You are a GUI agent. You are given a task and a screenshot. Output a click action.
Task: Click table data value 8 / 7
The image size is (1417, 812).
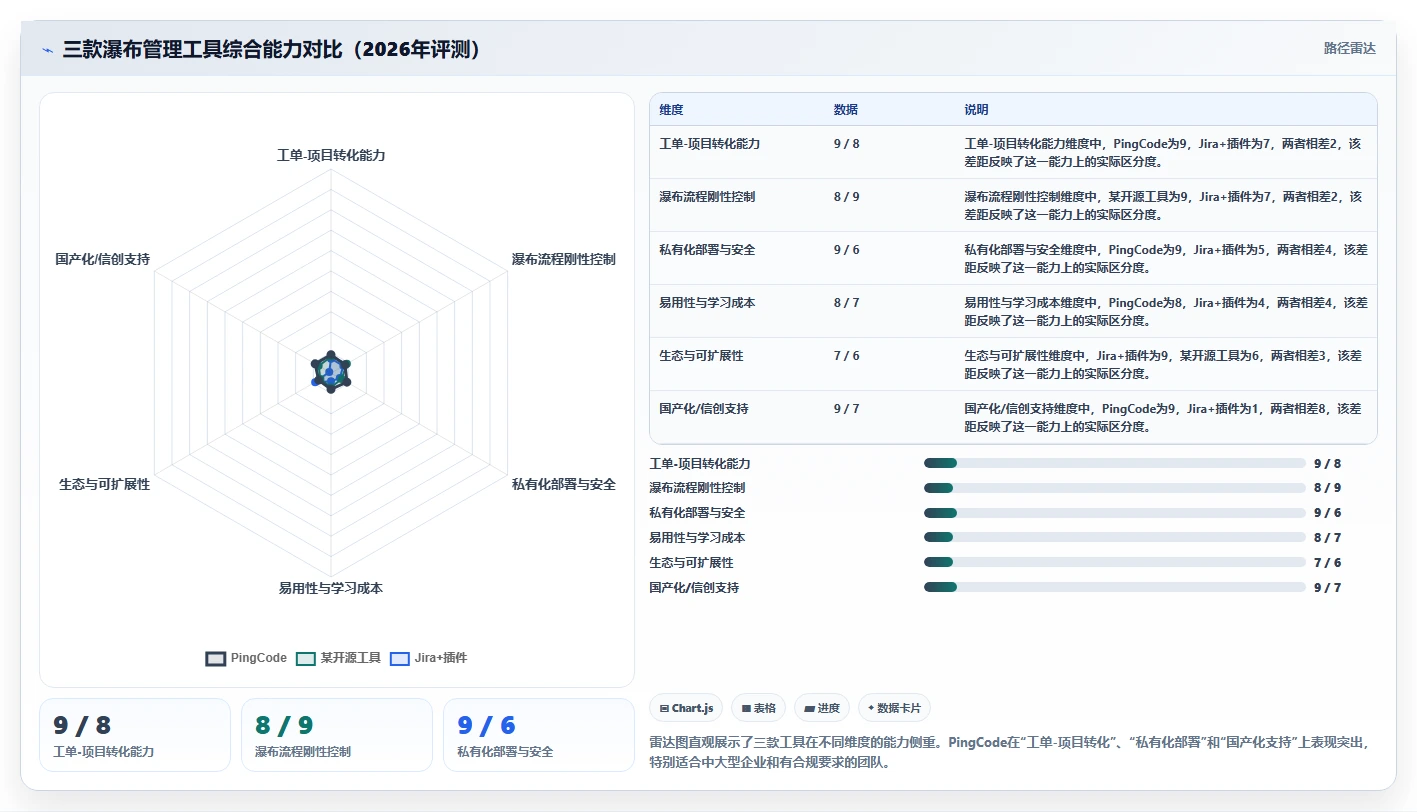click(x=846, y=302)
